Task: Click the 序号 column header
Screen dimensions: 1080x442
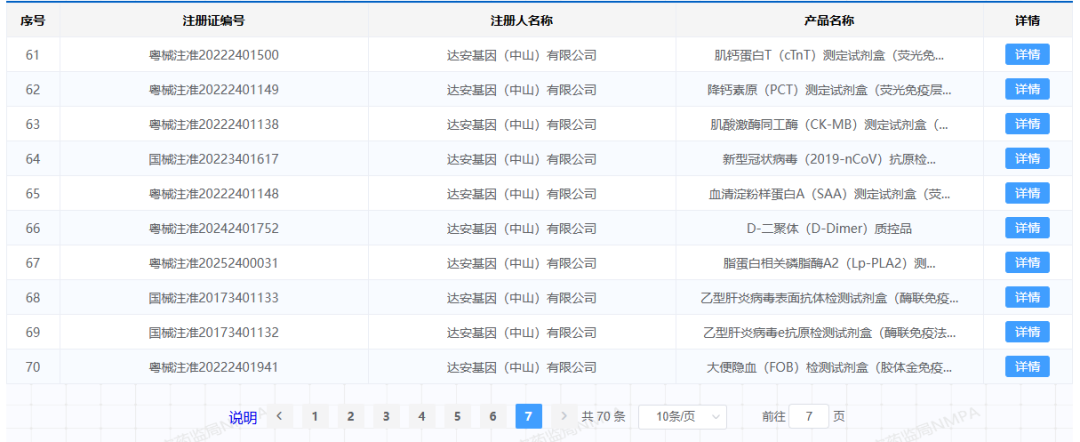Action: point(32,21)
